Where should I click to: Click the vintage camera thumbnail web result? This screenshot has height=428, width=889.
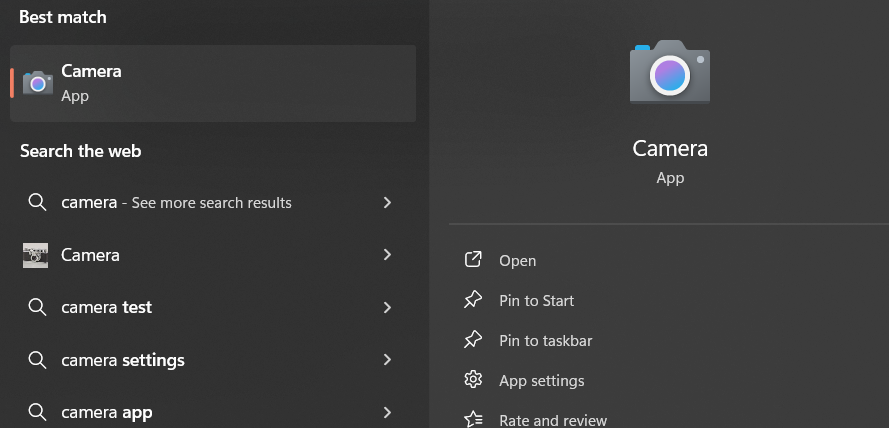pyautogui.click(x=35, y=255)
